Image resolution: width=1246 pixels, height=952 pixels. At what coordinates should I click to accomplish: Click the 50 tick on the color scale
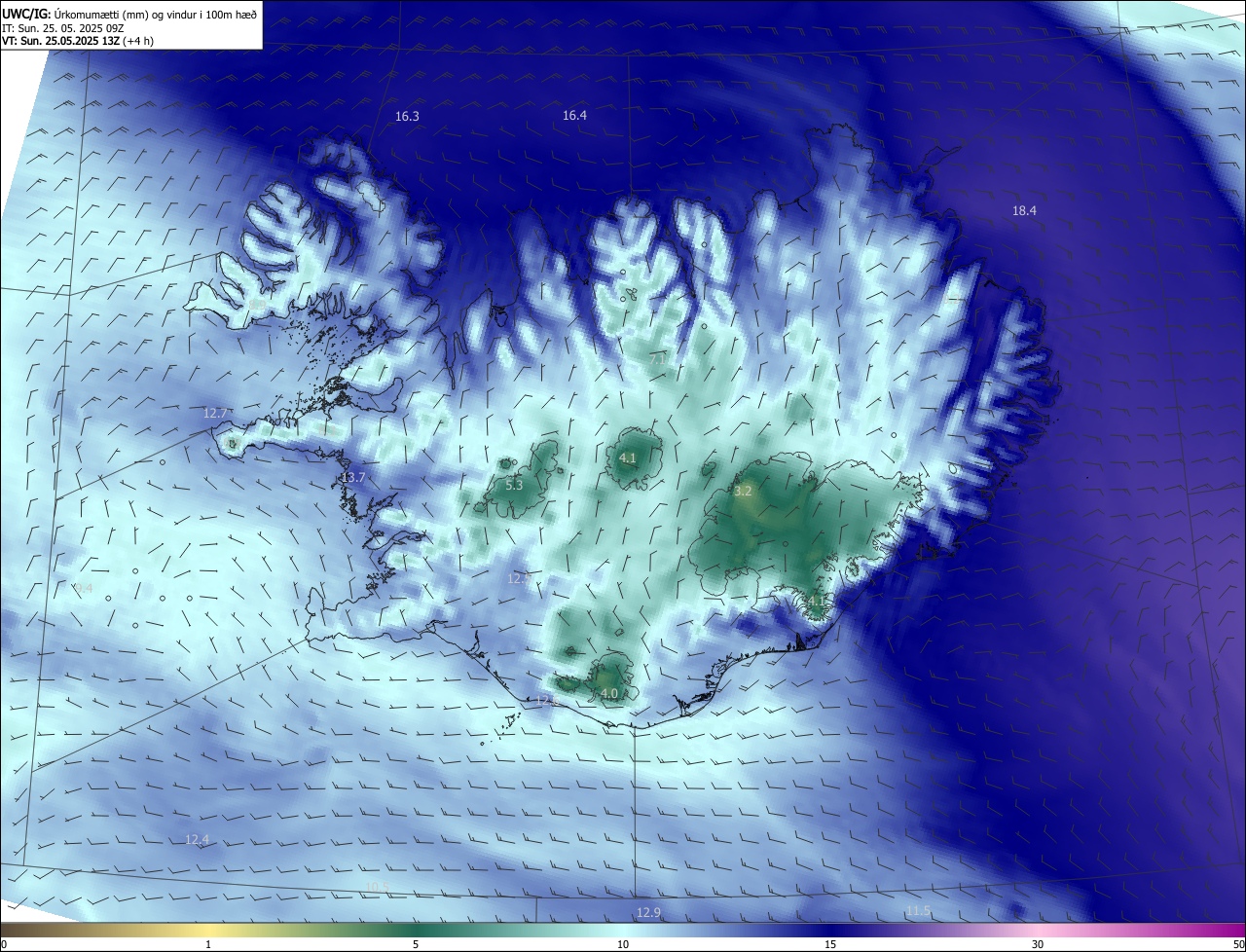1238,944
